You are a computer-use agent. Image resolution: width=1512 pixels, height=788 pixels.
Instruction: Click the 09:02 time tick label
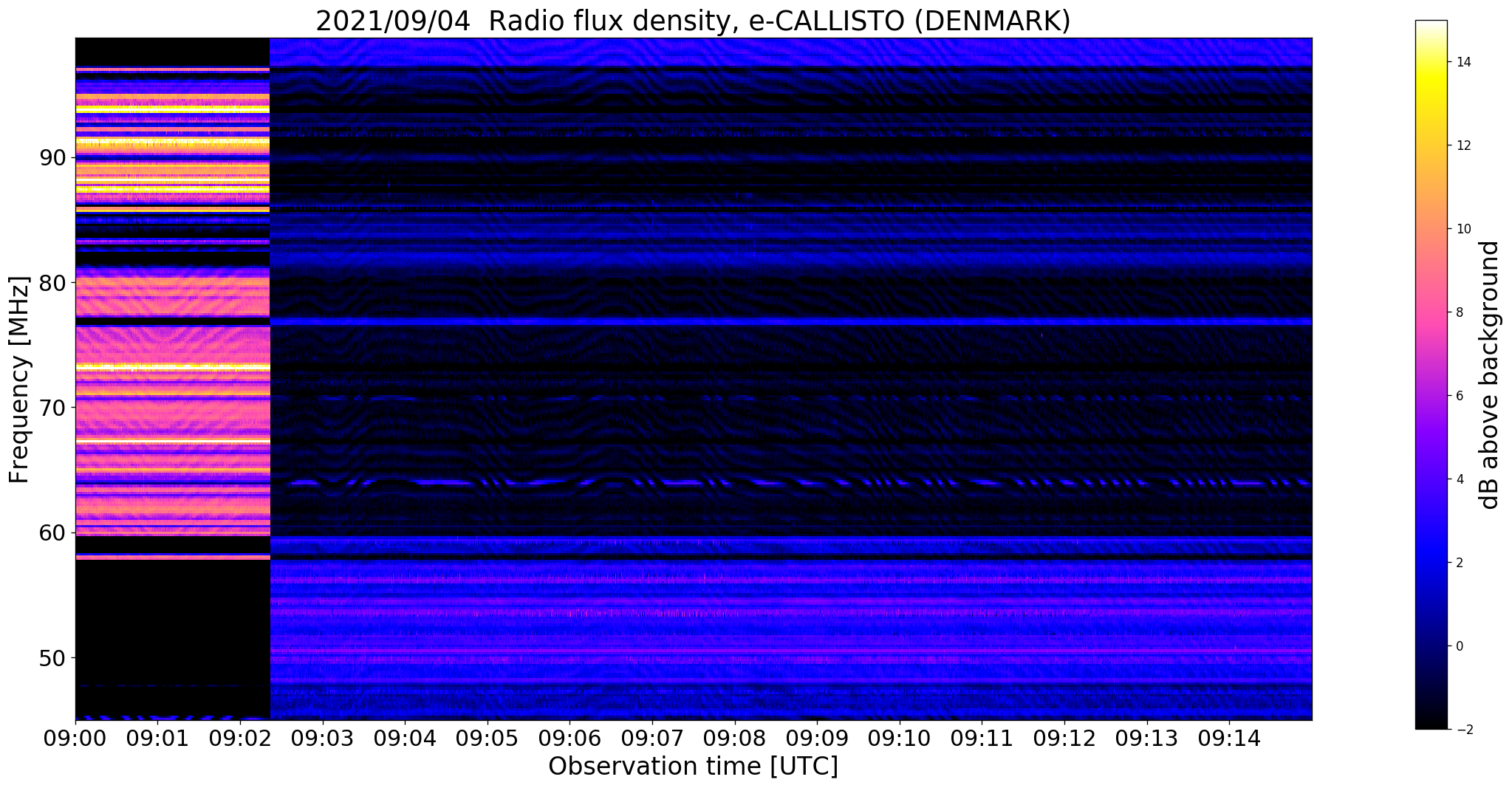(x=240, y=738)
